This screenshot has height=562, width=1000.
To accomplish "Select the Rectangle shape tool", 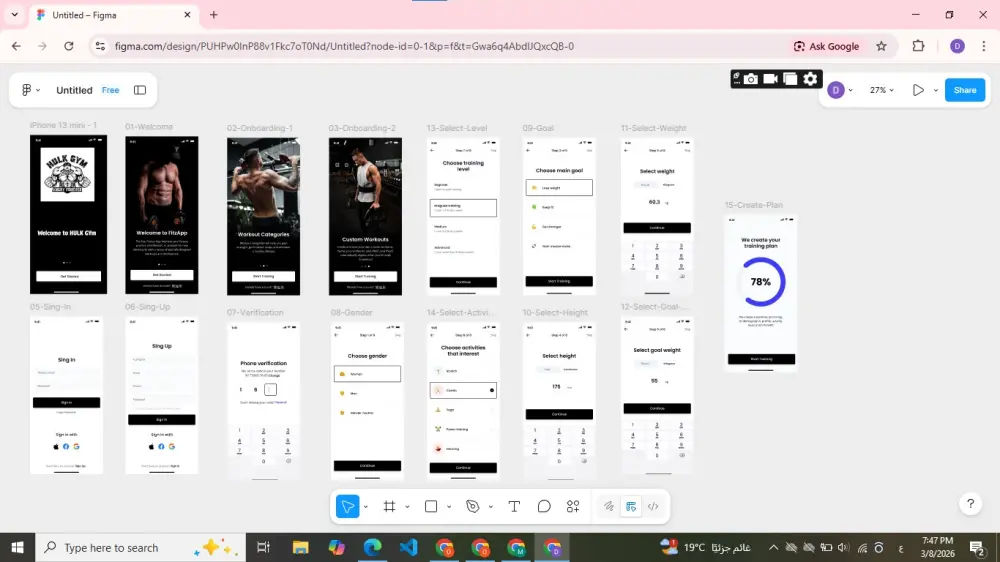I will tap(431, 507).
